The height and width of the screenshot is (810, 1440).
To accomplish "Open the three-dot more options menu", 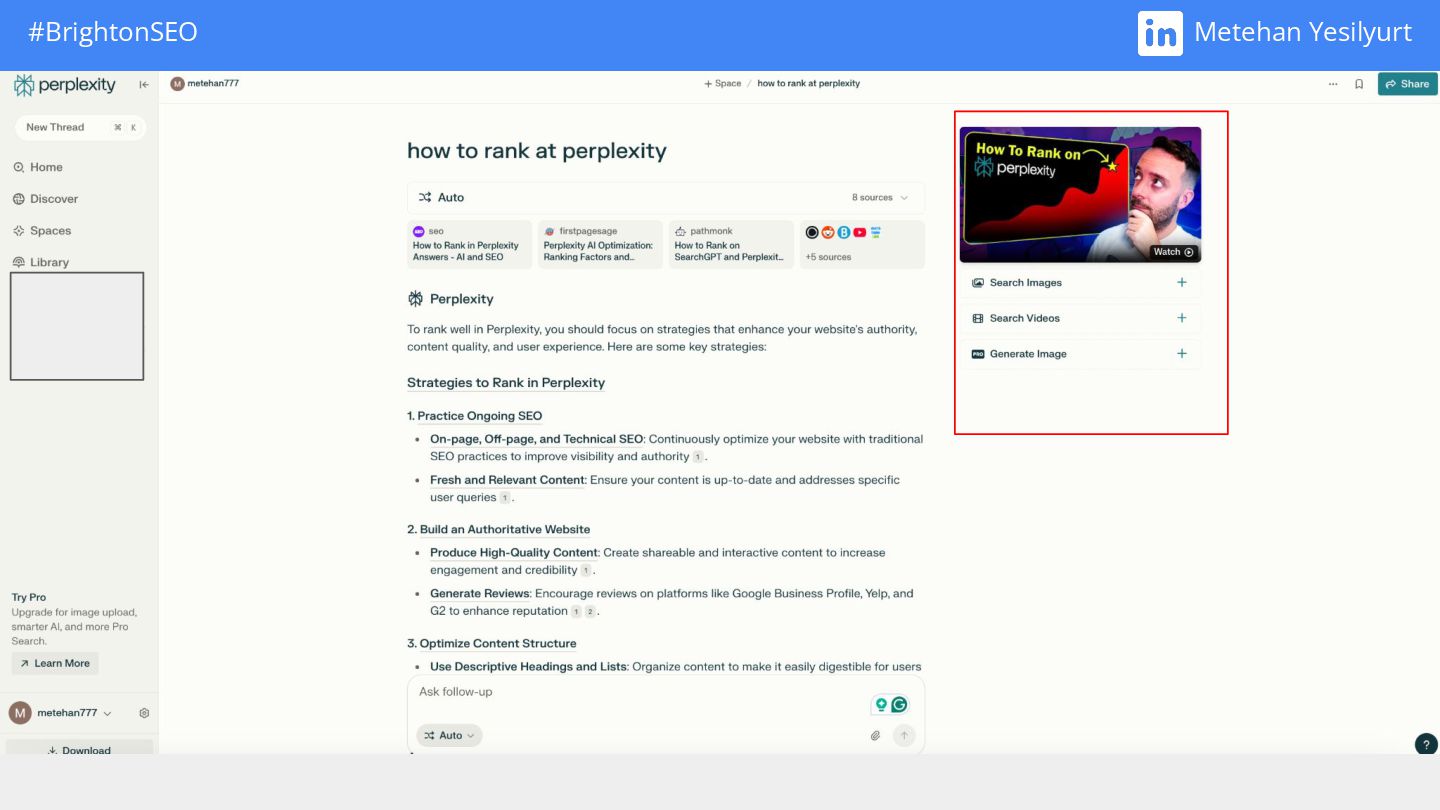I will [x=1333, y=84].
